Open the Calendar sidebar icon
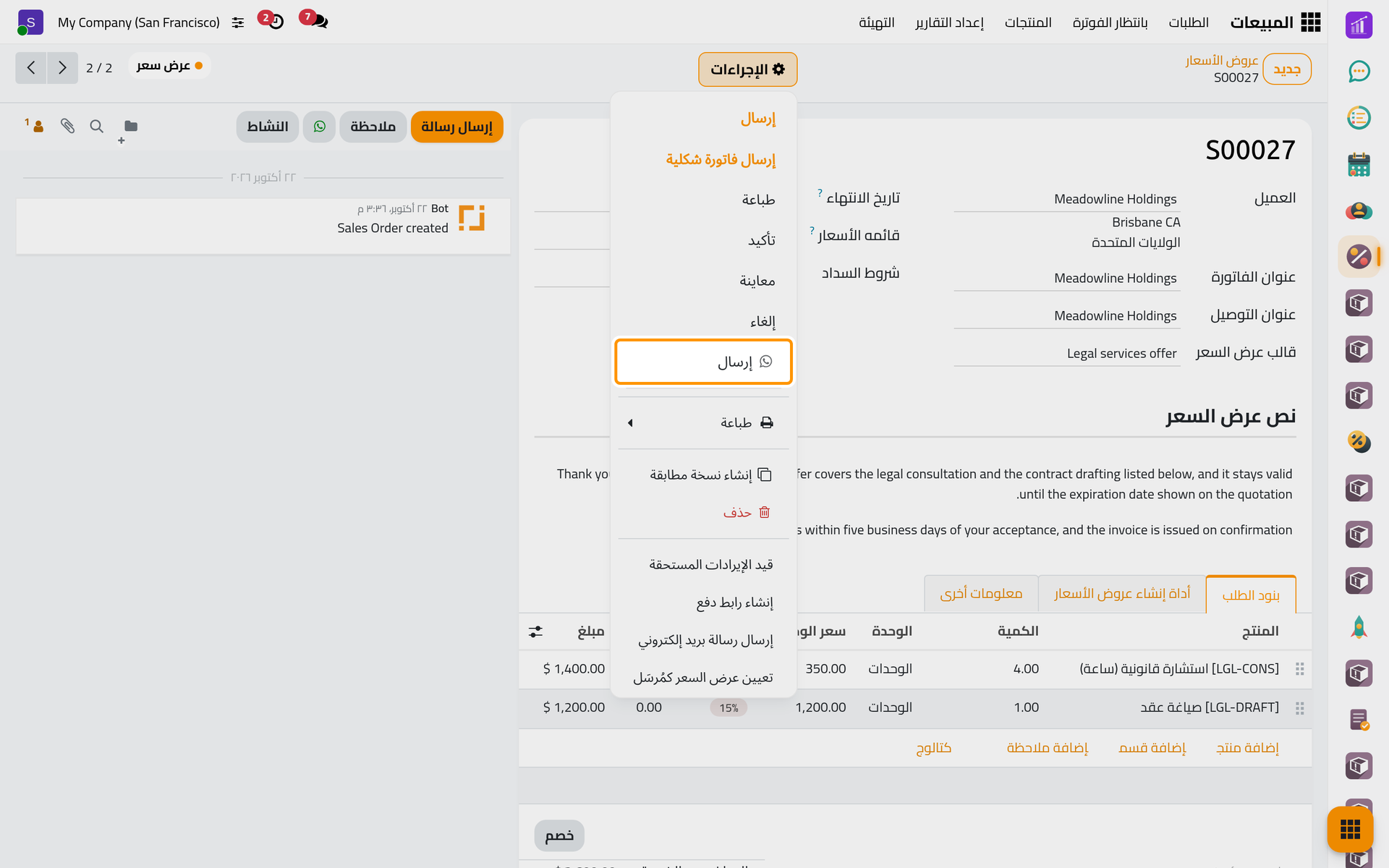The image size is (1389, 868). [1359, 164]
